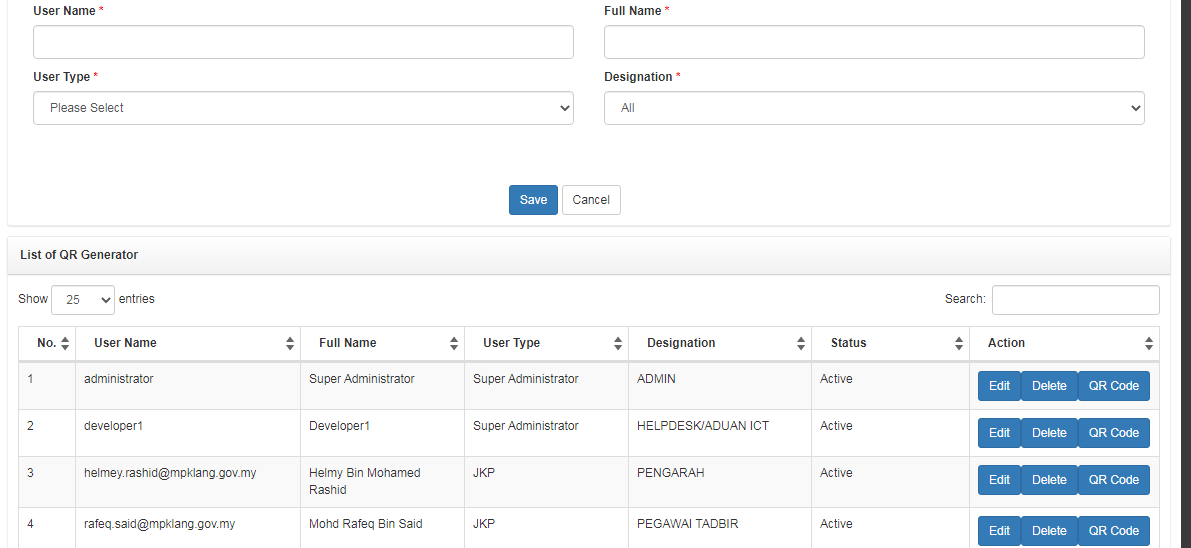Sort by Full Name column arrows
This screenshot has width=1191, height=548.
click(x=454, y=343)
